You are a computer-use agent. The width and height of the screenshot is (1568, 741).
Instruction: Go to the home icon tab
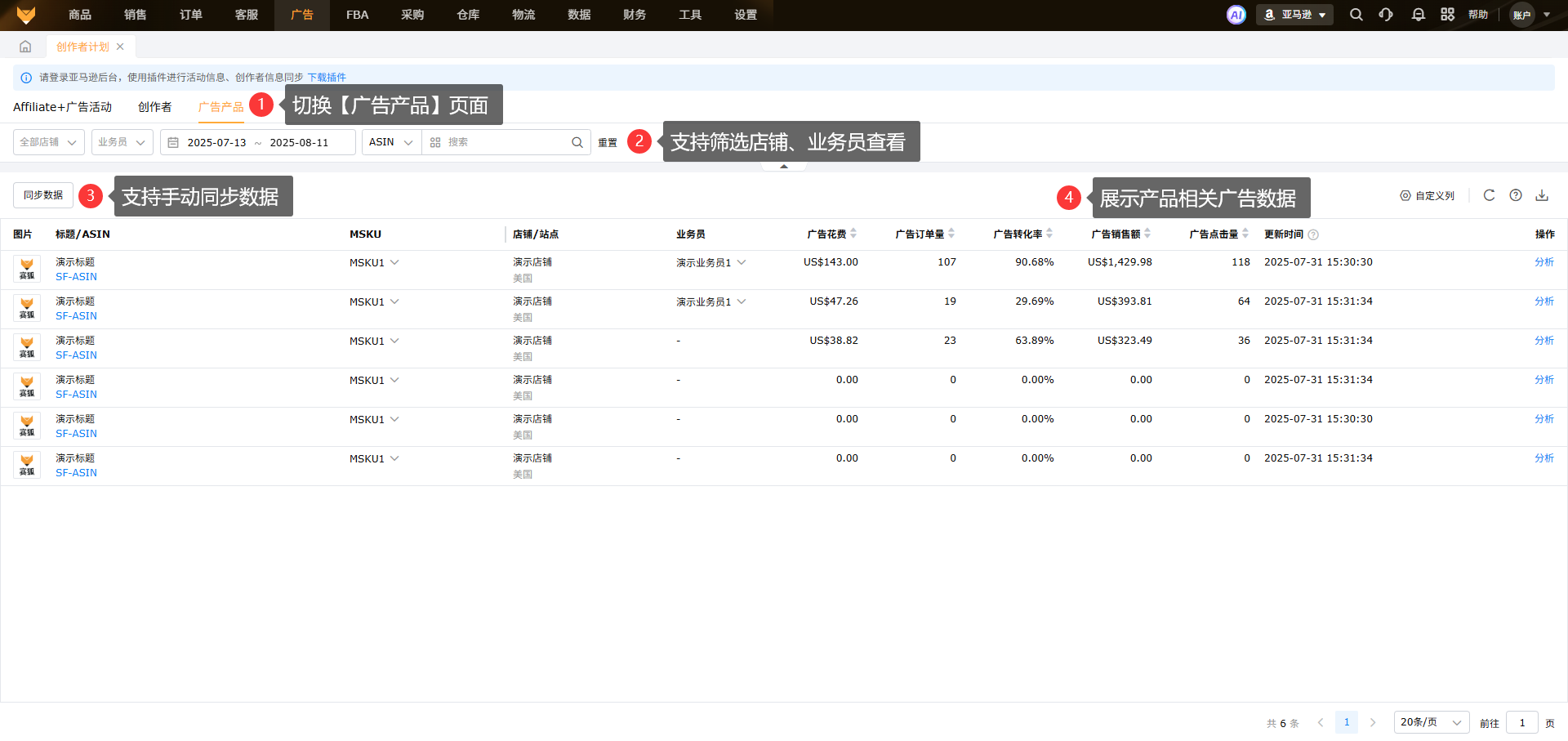tap(25, 47)
